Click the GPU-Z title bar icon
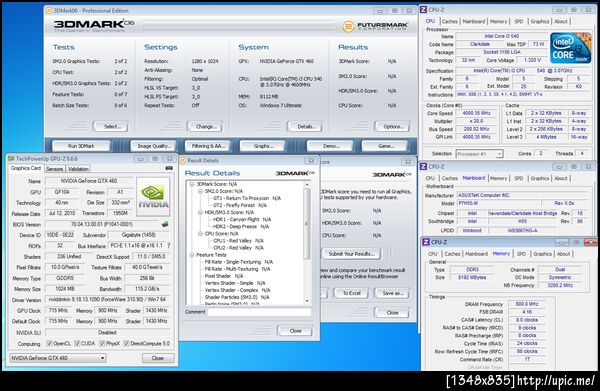This screenshot has width=600, height=391. click(x=11, y=158)
